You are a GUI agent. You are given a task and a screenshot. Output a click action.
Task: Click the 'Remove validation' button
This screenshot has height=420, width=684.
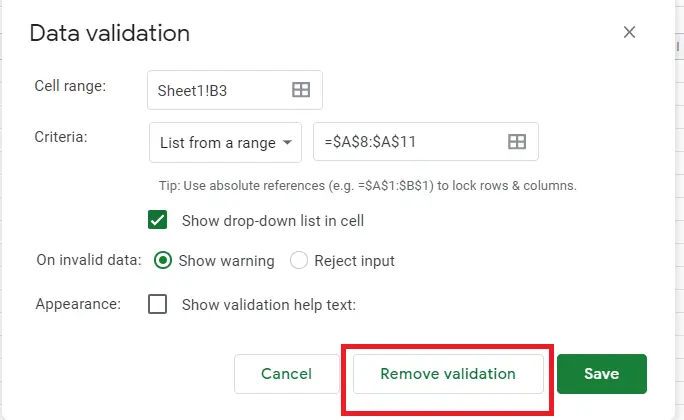point(448,374)
